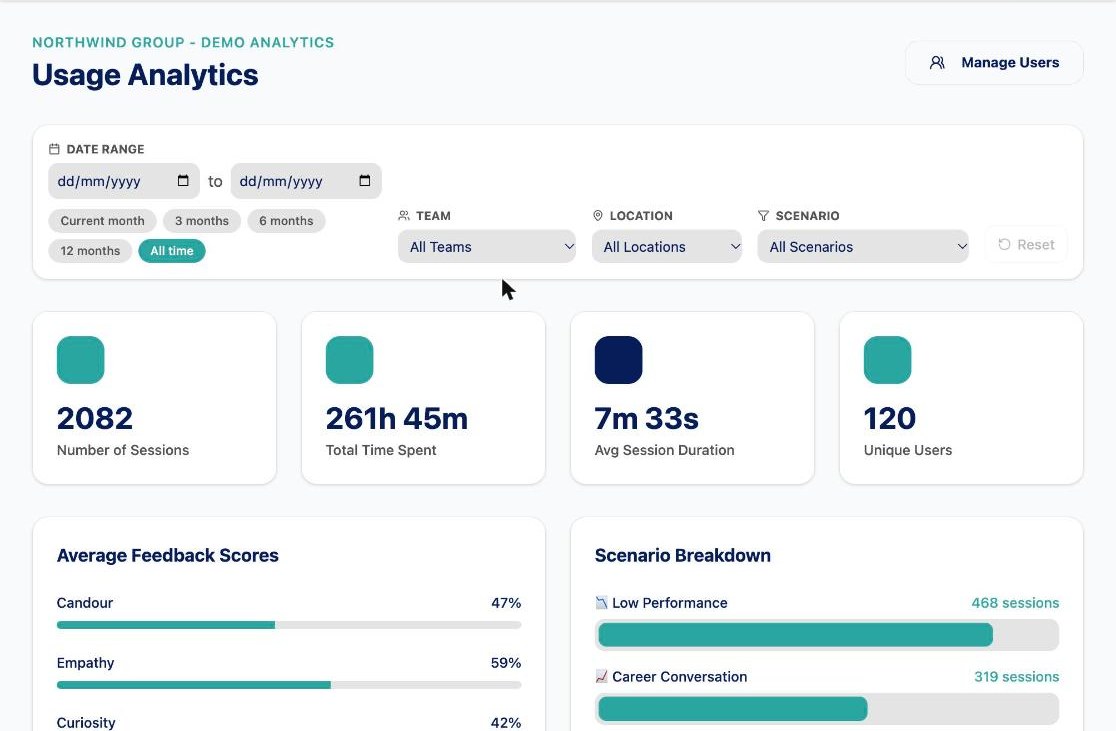Click the 468 sessions count
1116x731 pixels.
point(1015,603)
